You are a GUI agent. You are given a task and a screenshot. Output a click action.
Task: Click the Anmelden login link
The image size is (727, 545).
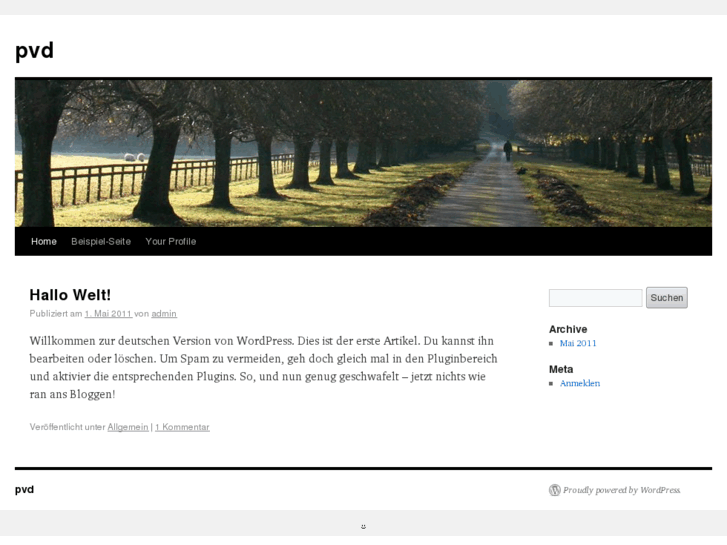tap(580, 383)
